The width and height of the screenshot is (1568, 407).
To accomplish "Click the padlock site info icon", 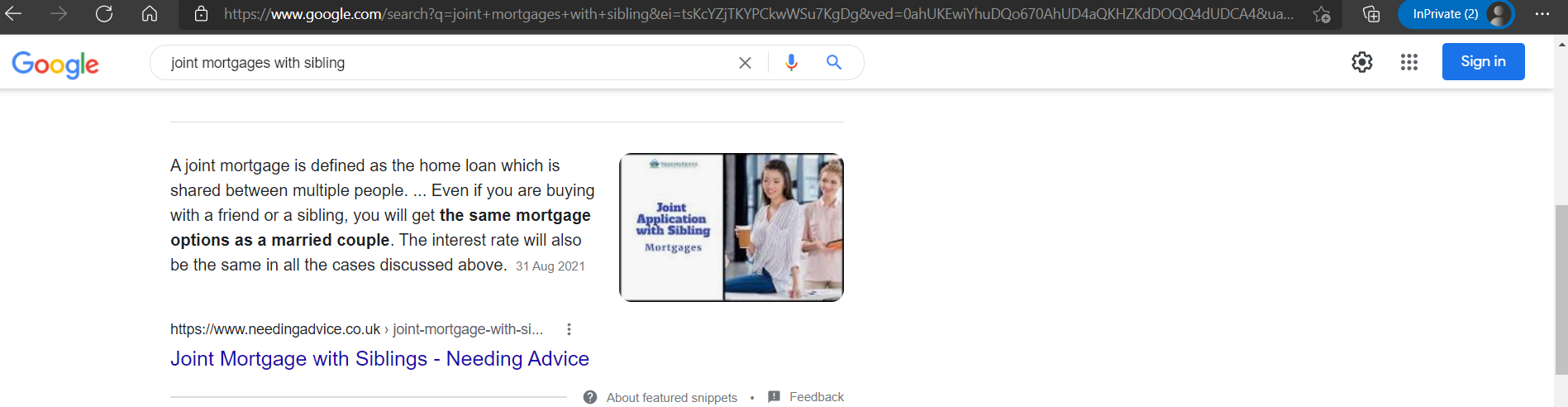I will coord(201,14).
